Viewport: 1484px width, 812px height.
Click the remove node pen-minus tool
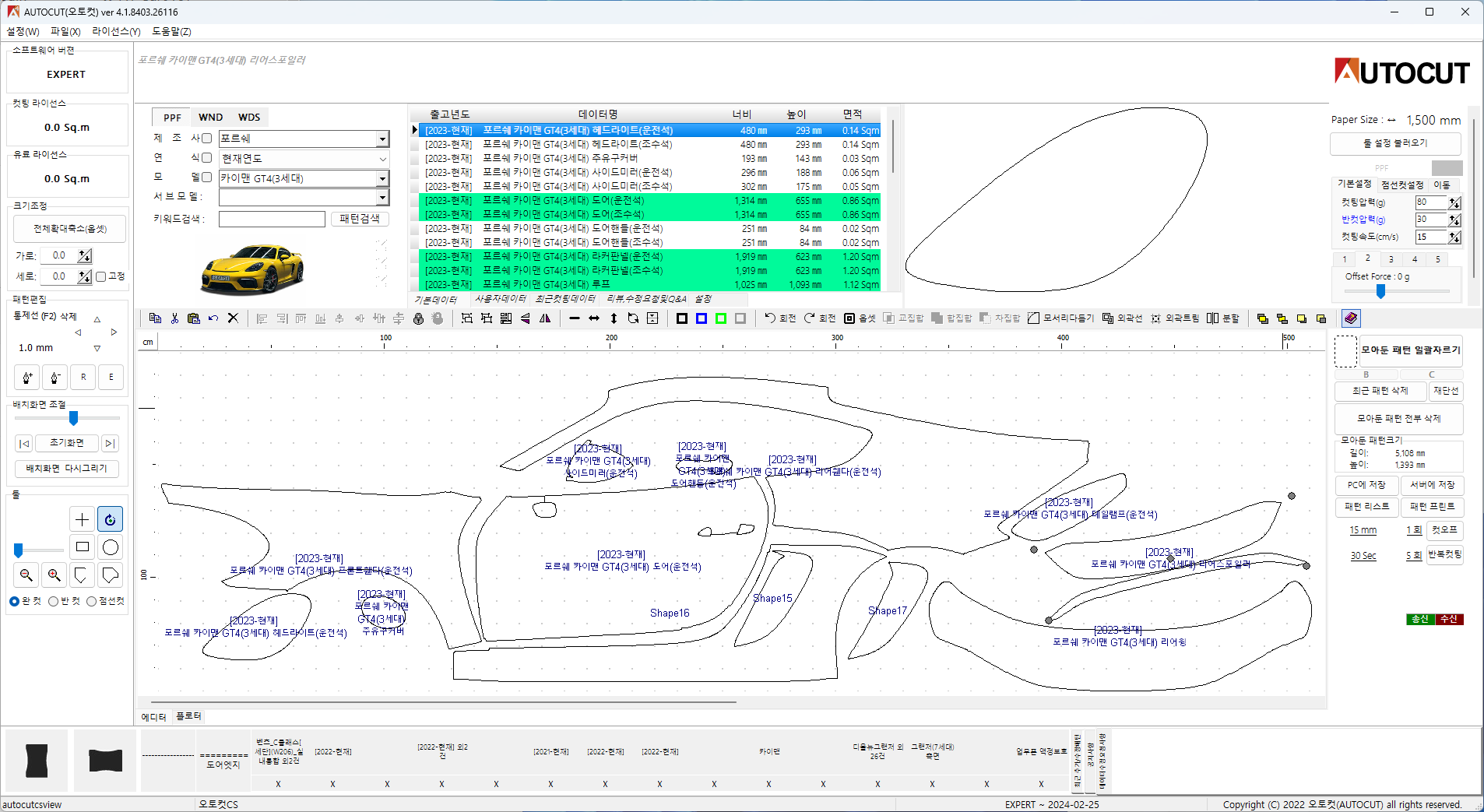click(55, 378)
